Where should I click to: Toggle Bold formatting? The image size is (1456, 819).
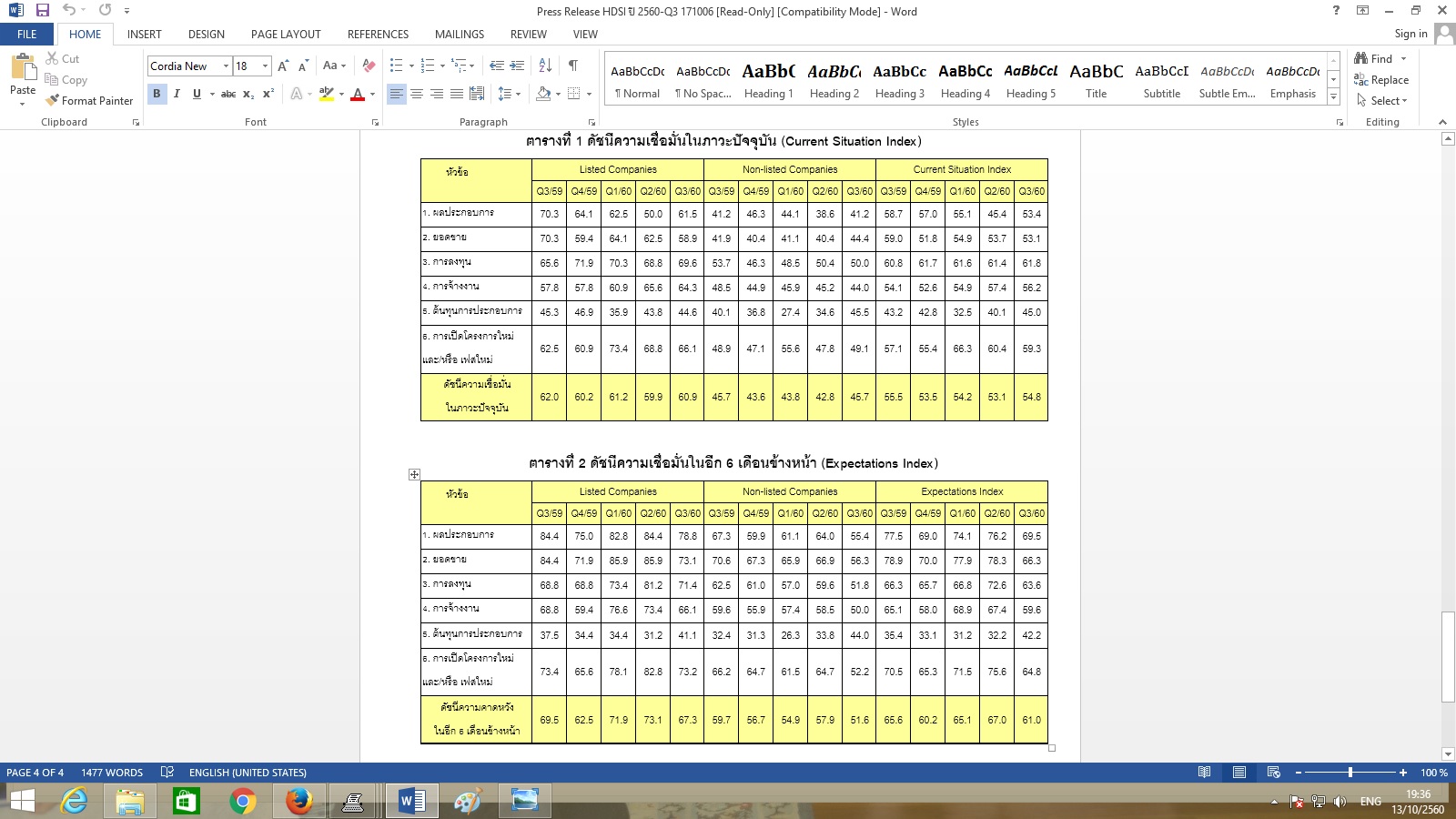click(x=157, y=94)
